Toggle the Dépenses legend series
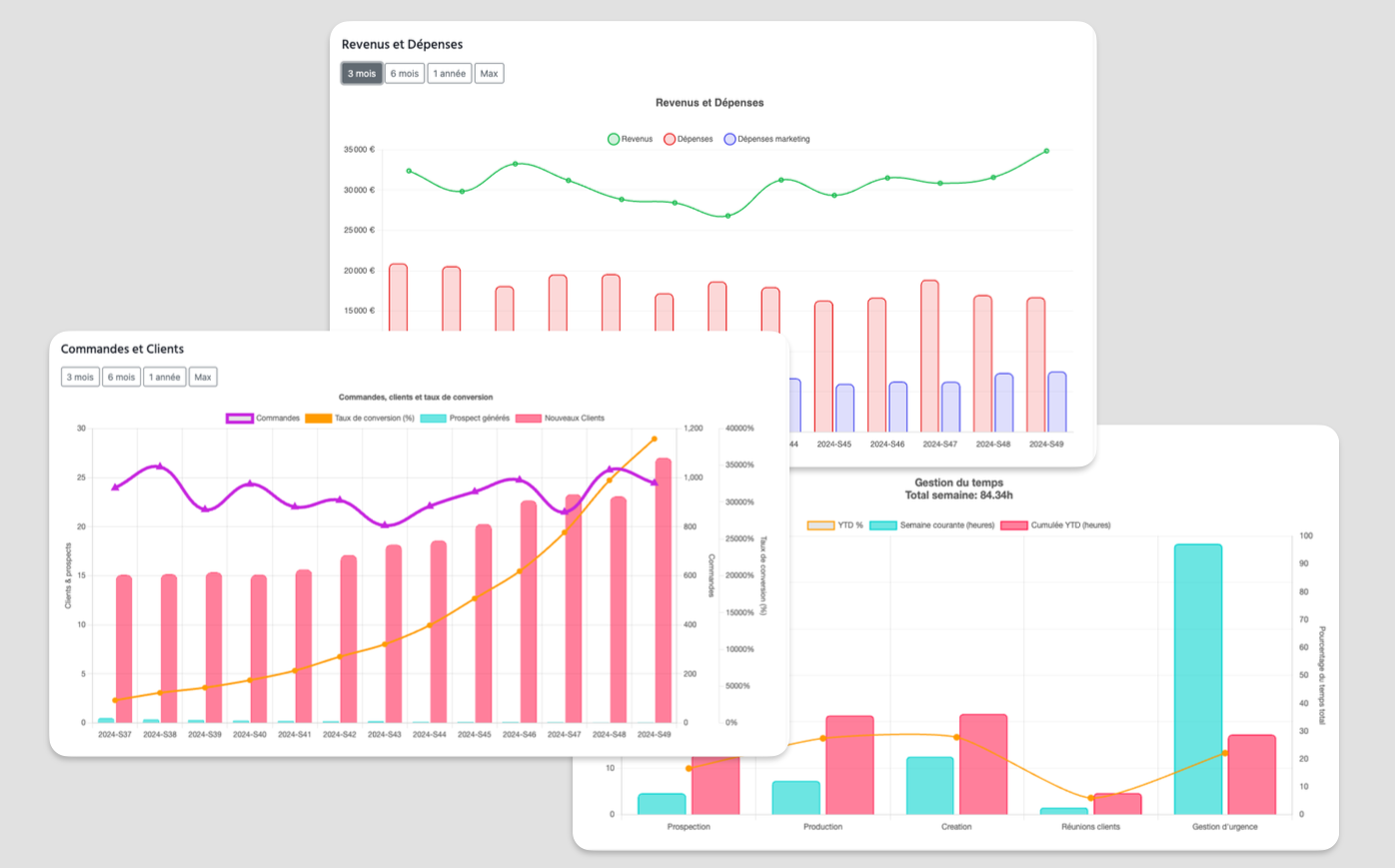The image size is (1395, 868). (689, 139)
